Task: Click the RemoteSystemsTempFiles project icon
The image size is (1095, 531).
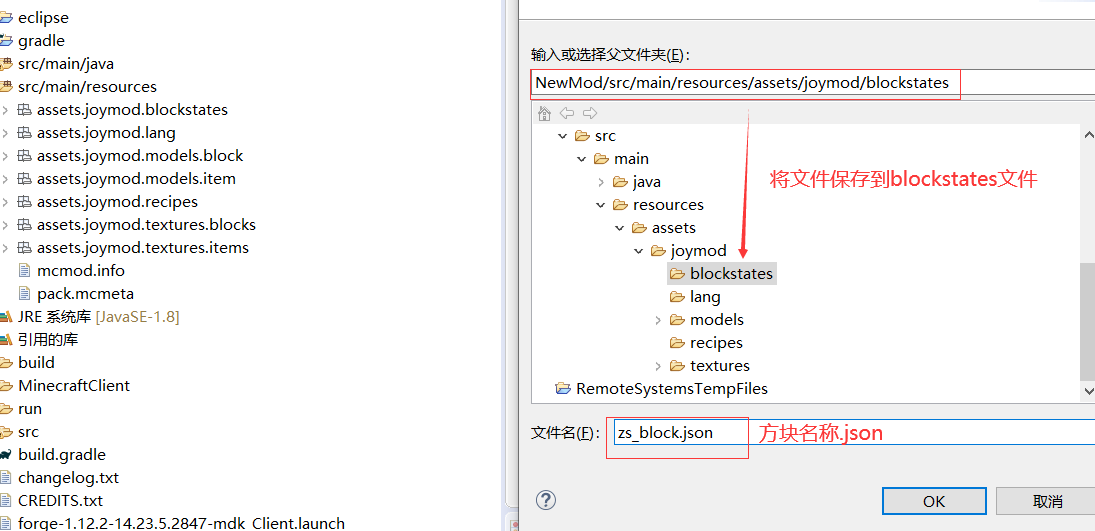Action: pos(563,389)
